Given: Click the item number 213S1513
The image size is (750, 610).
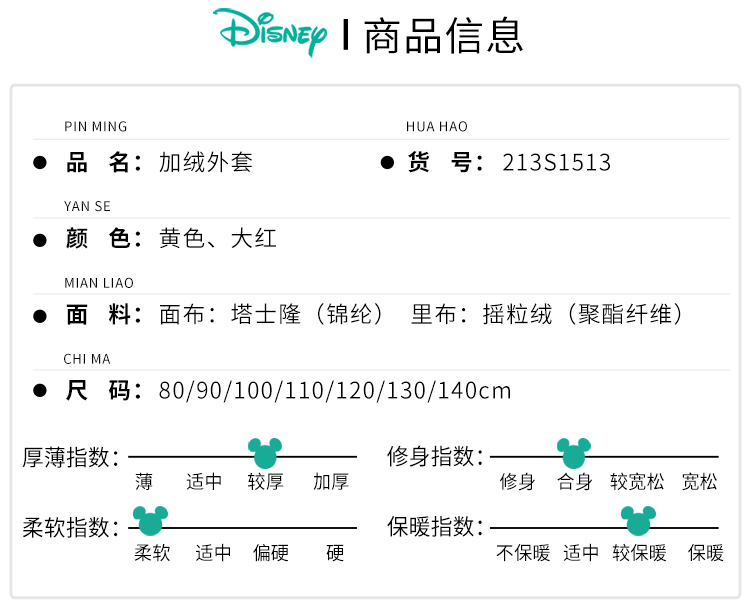Looking at the screenshot, I should 556,163.
